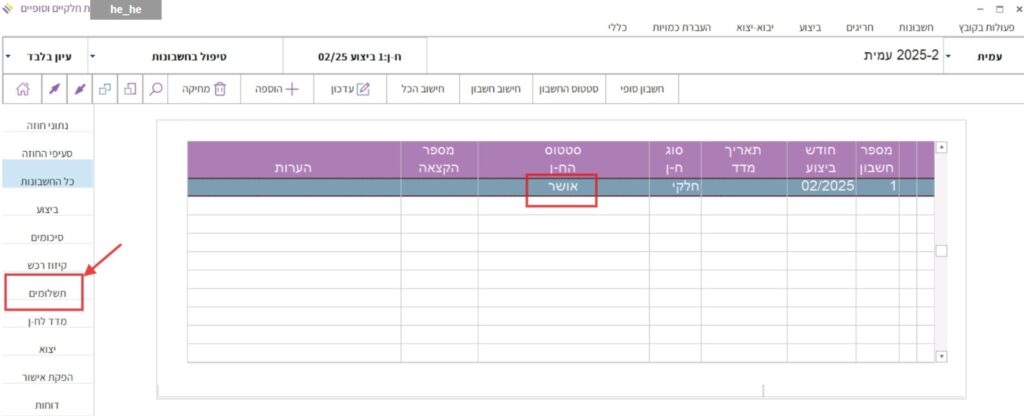Click the pencil edit icon for עדכון

pyautogui.click(x=363, y=89)
